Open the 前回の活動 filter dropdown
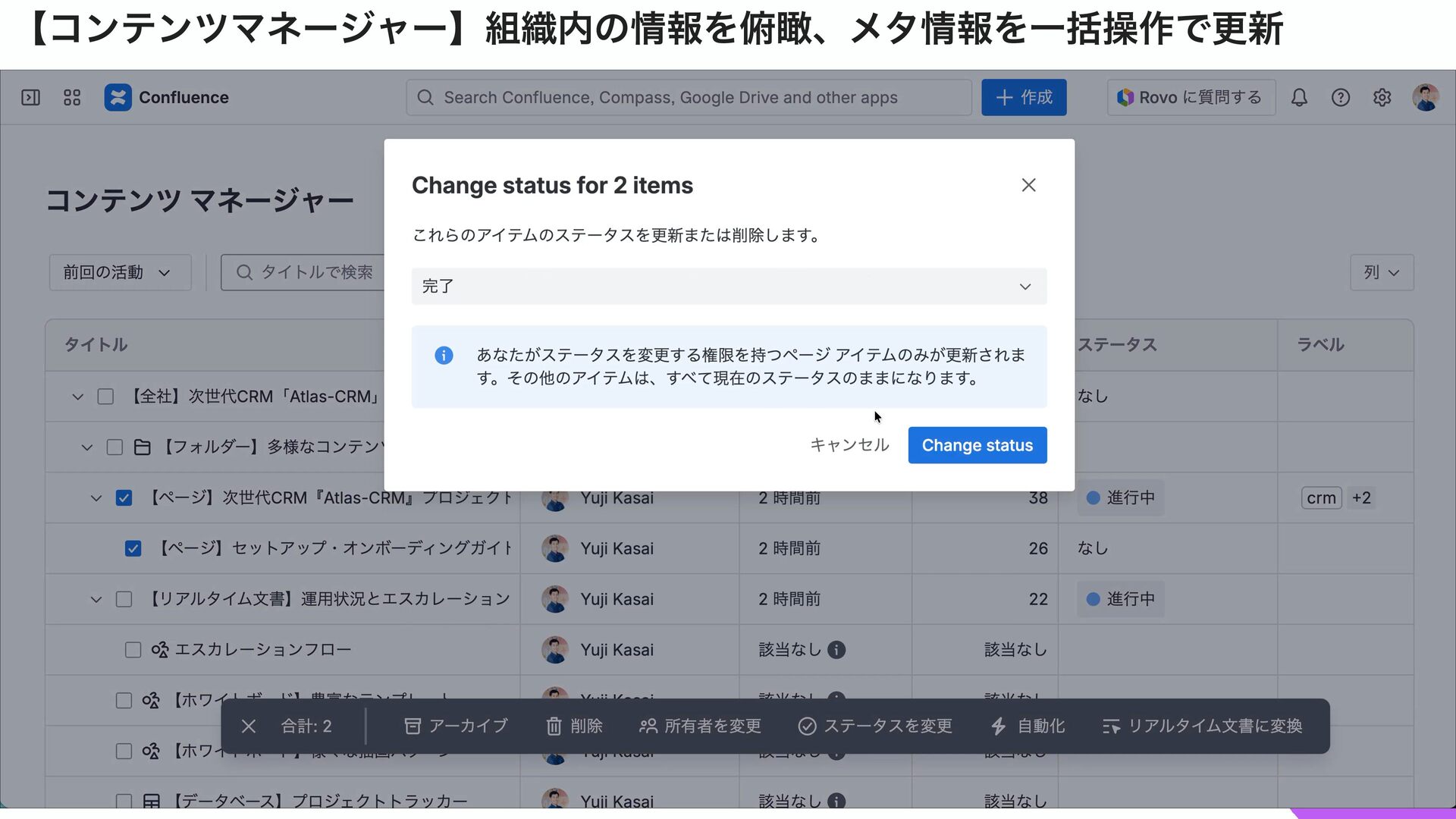The image size is (1456, 819). [119, 272]
